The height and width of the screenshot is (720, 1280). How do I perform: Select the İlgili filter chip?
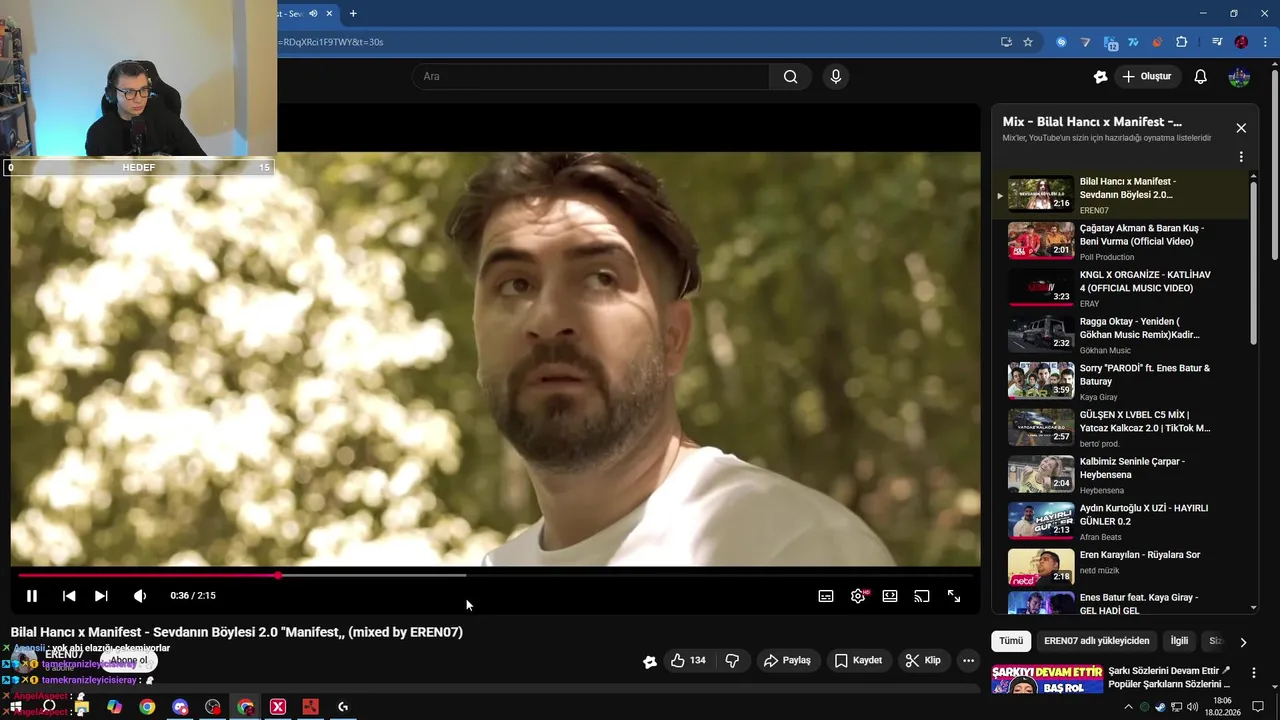(1179, 641)
